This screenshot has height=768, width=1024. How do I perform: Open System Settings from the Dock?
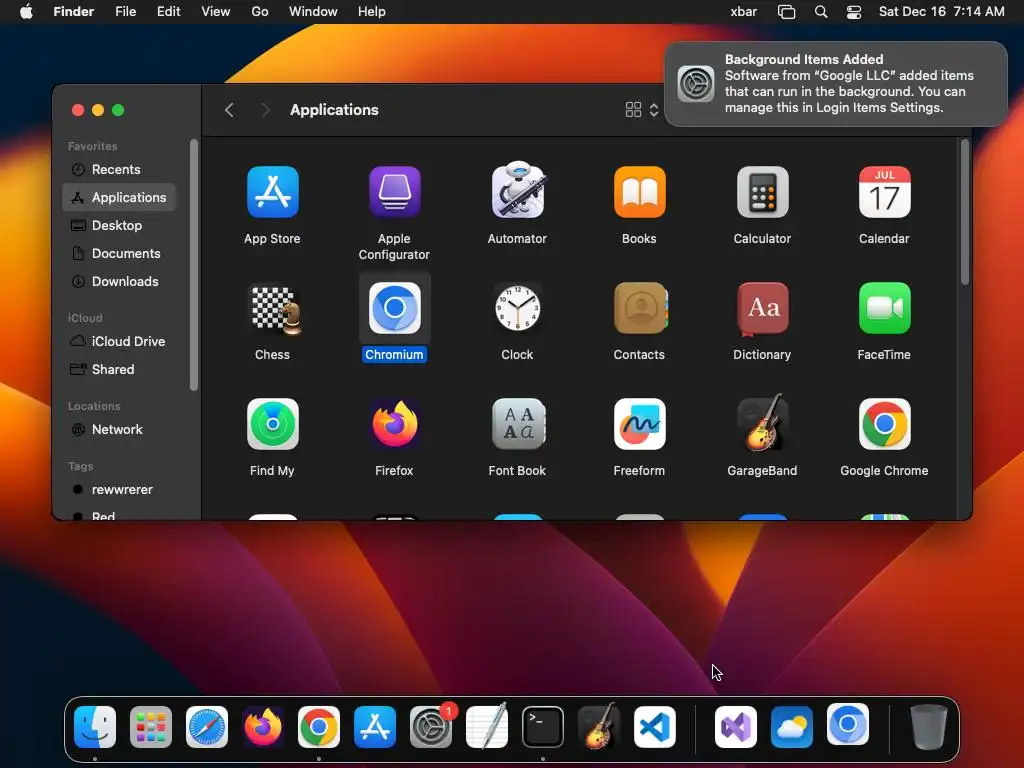(431, 727)
